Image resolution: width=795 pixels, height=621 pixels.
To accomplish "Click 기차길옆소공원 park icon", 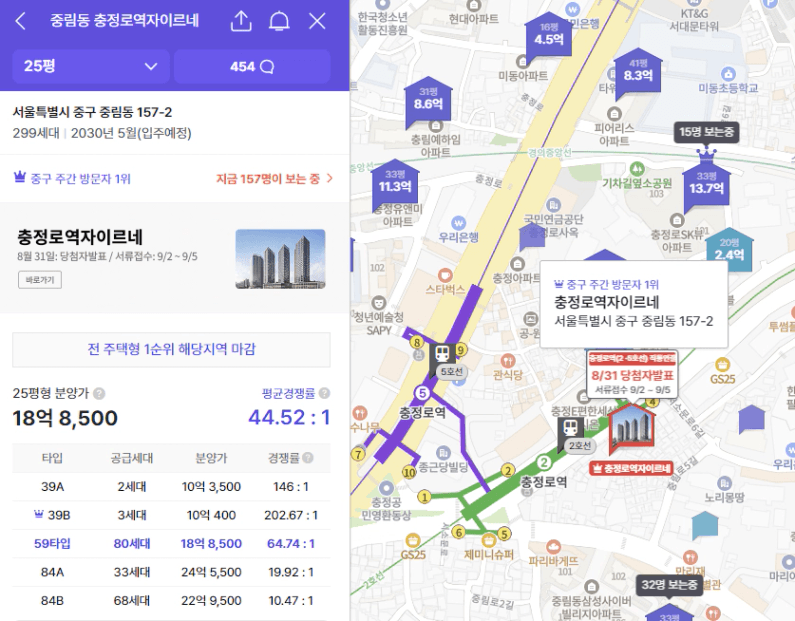I will tap(637, 169).
